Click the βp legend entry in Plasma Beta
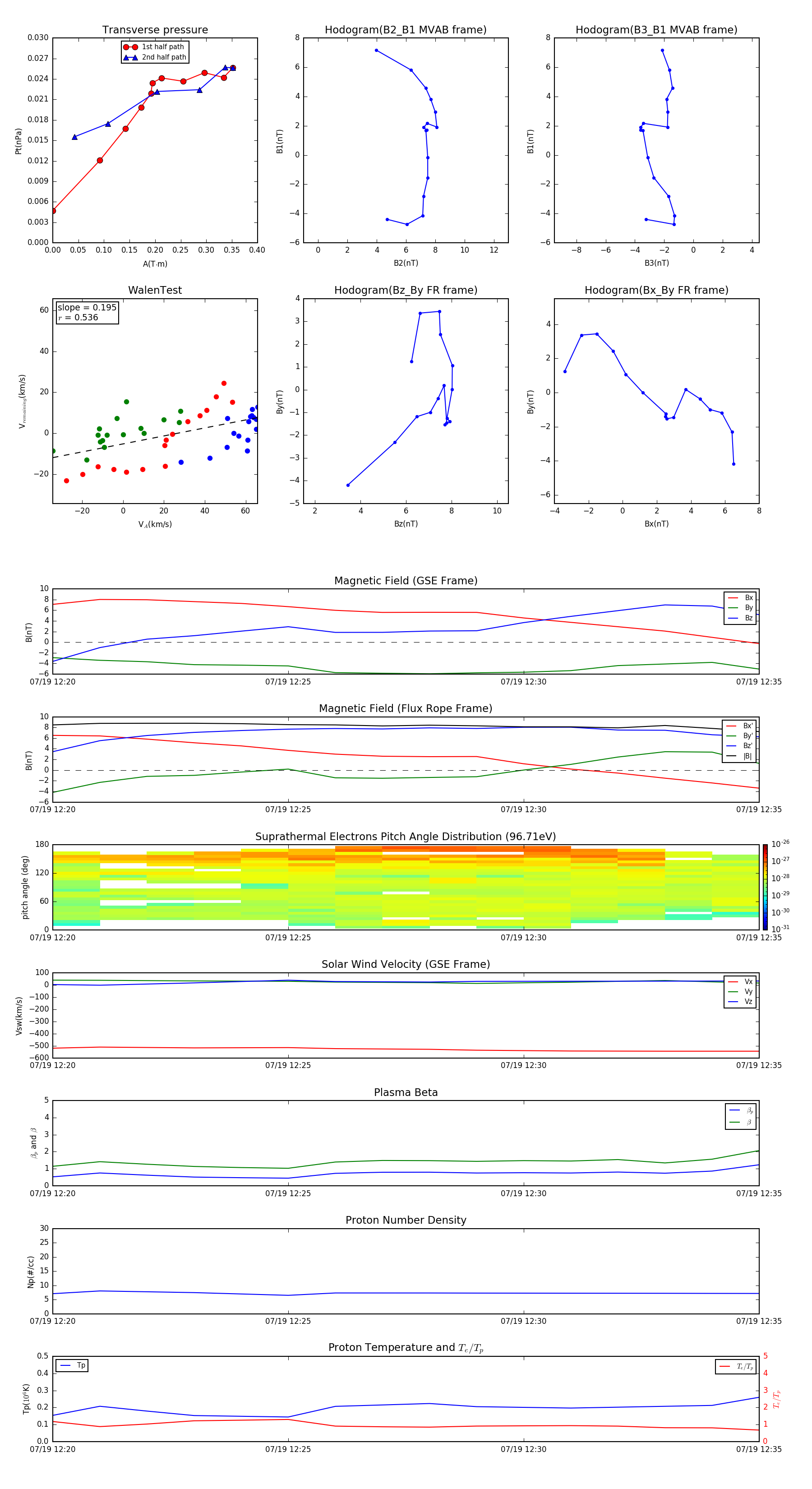Image resolution: width=812 pixels, height=1489 pixels. click(x=741, y=1110)
